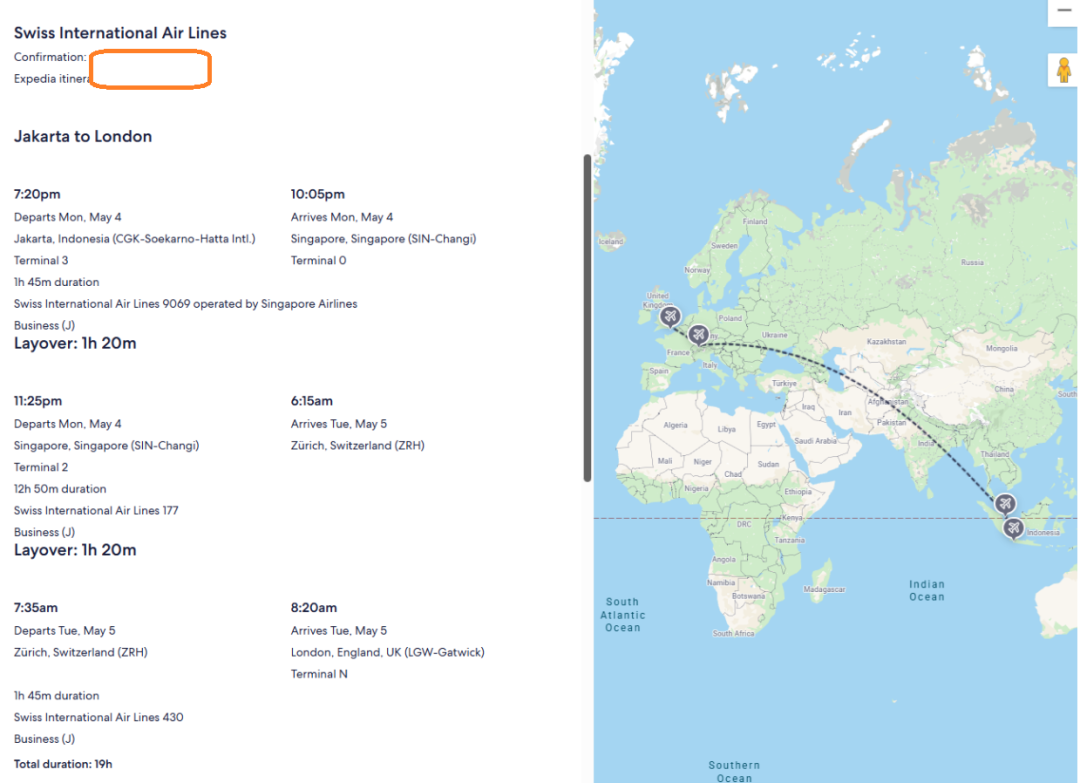The image size is (1080, 783).
Task: Click the Algeria label on the map
Action: (x=675, y=425)
